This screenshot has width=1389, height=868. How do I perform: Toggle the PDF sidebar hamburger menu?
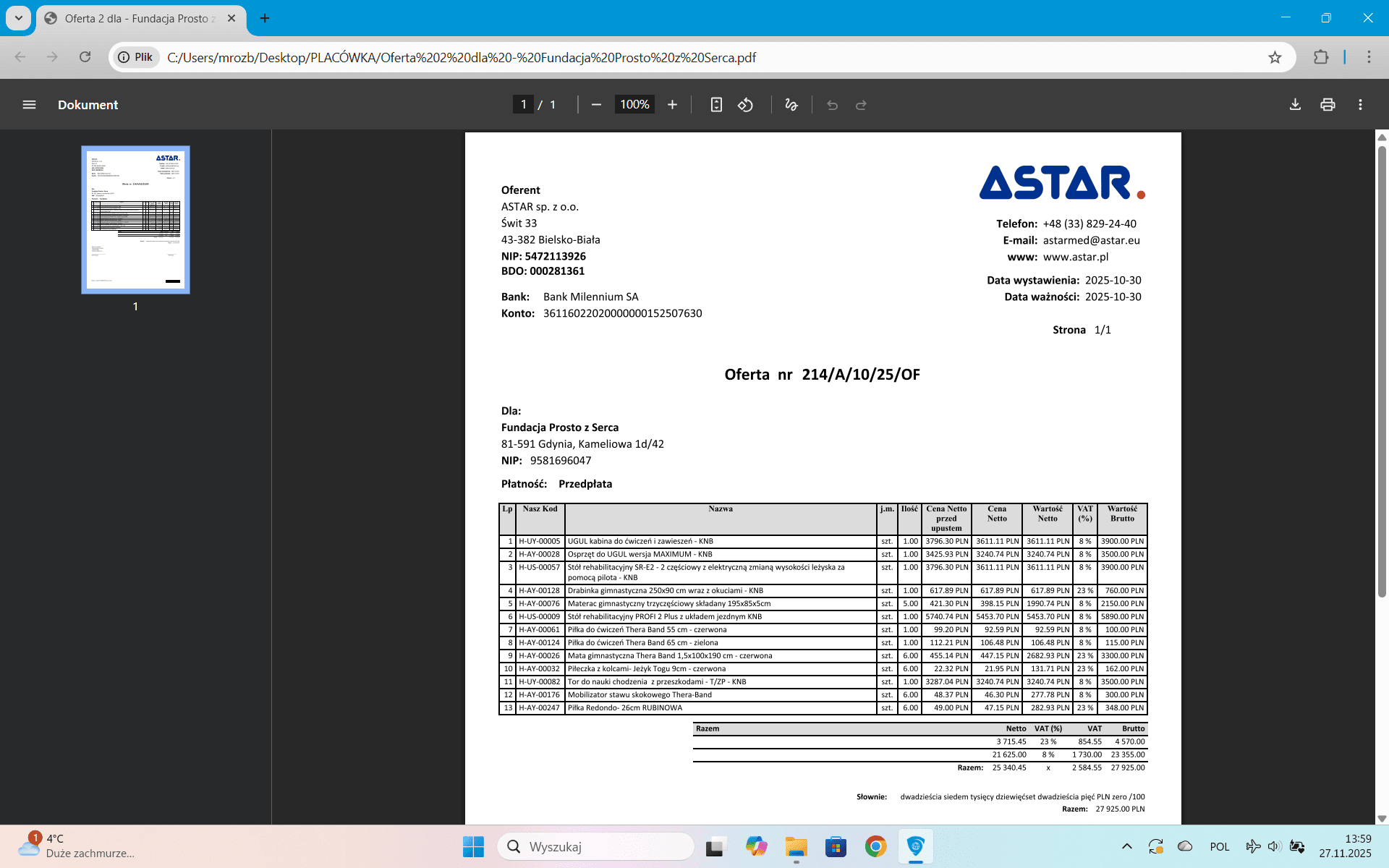click(x=29, y=105)
